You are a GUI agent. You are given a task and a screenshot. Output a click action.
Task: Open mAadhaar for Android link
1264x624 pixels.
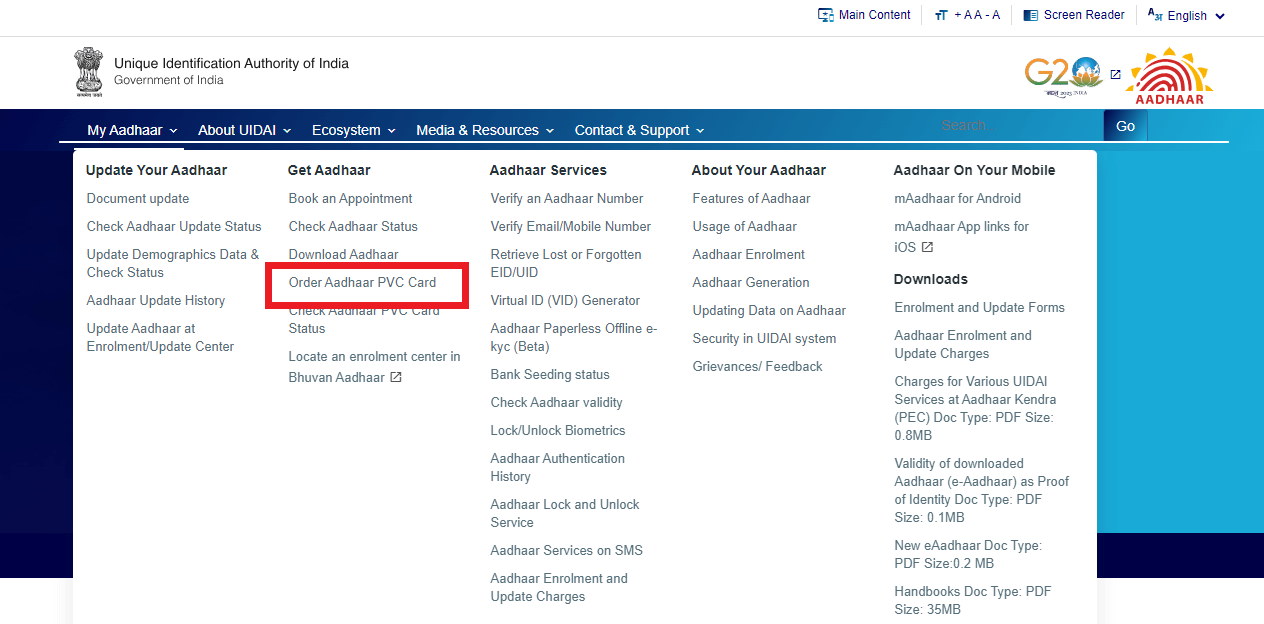(x=957, y=199)
